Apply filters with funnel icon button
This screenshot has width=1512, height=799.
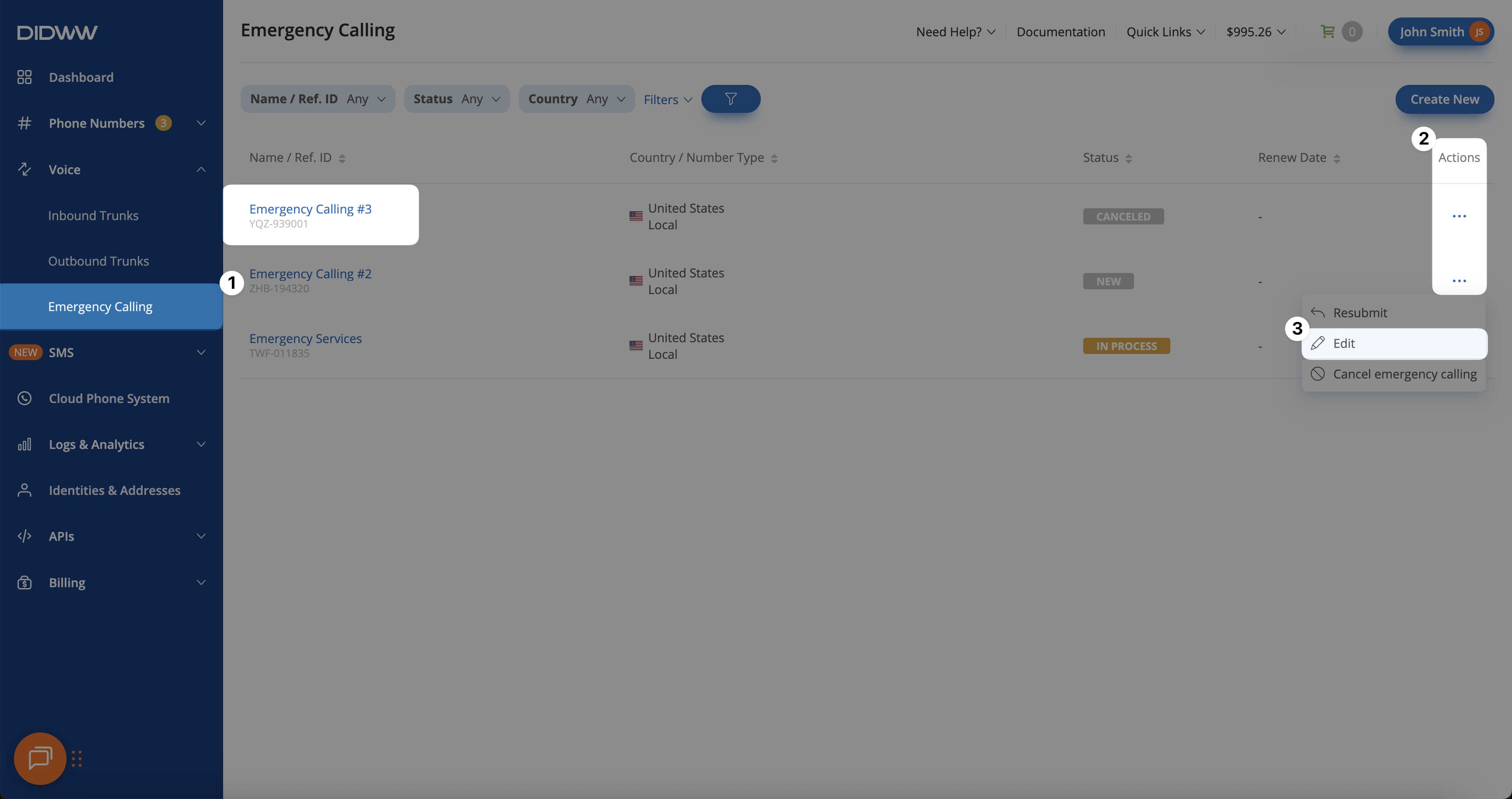pos(730,98)
